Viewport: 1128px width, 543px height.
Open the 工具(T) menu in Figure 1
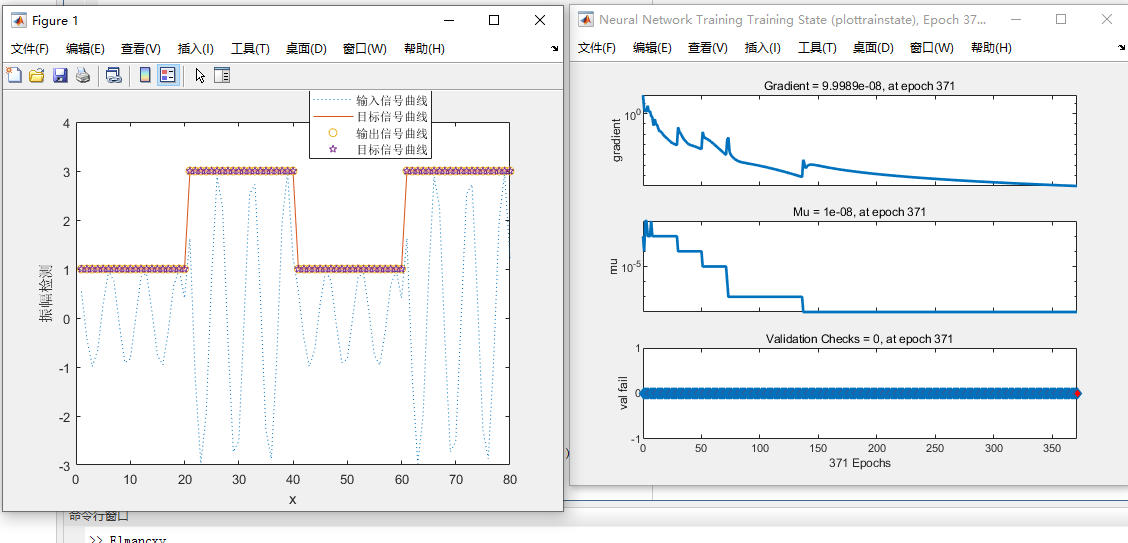click(250, 49)
